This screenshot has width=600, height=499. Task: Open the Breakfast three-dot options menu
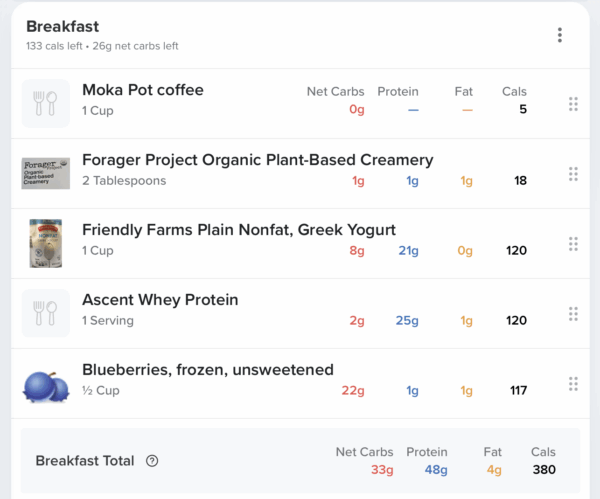pos(559,35)
